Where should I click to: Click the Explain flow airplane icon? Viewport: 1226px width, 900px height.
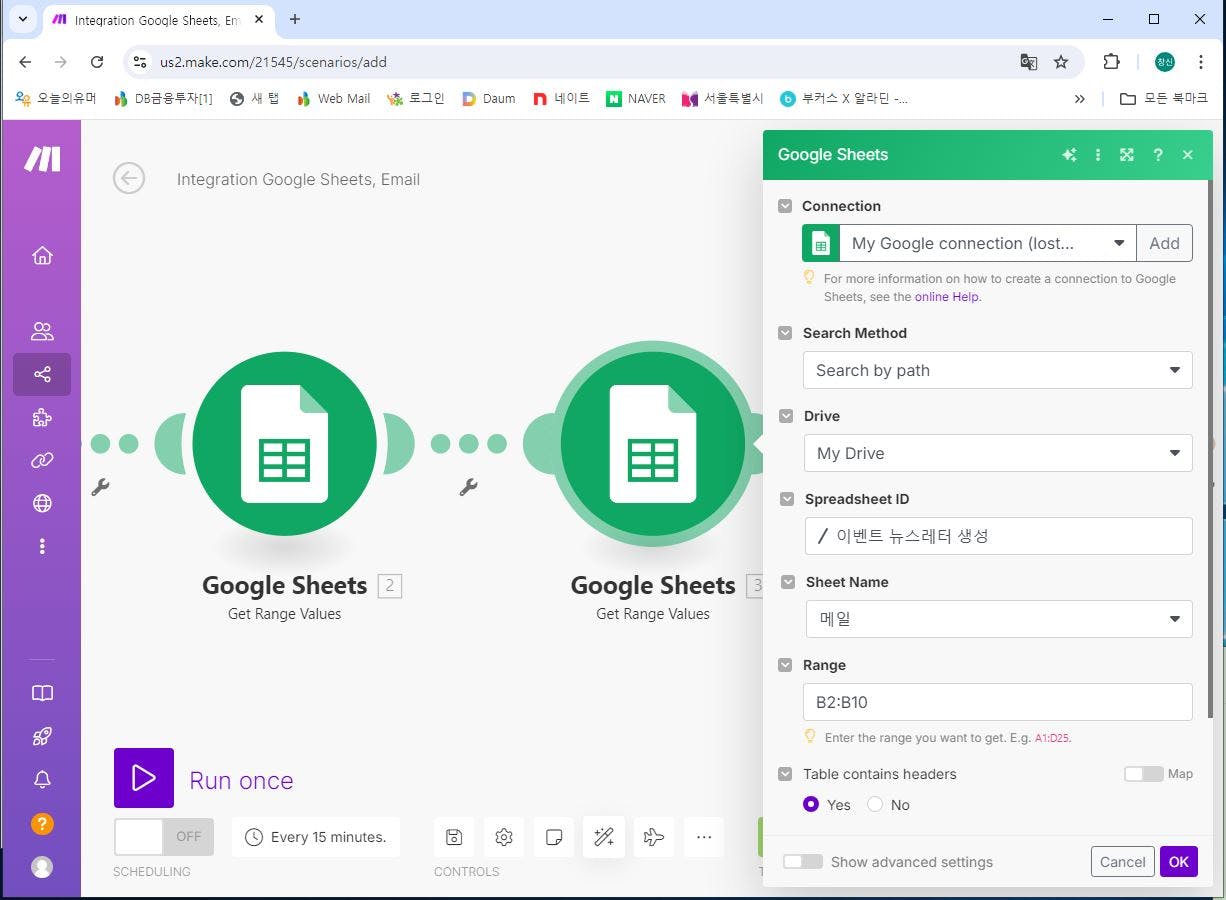(x=654, y=837)
